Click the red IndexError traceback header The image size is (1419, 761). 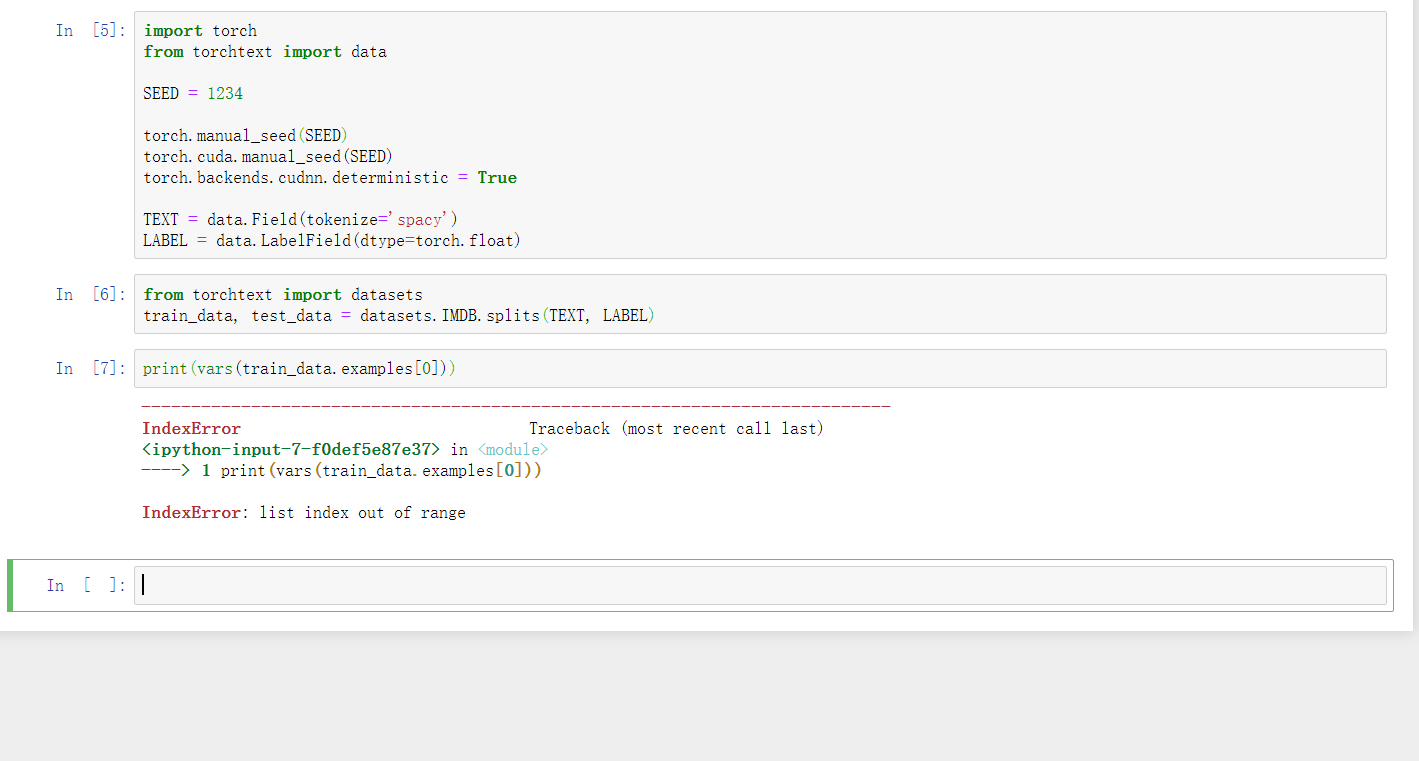[191, 428]
